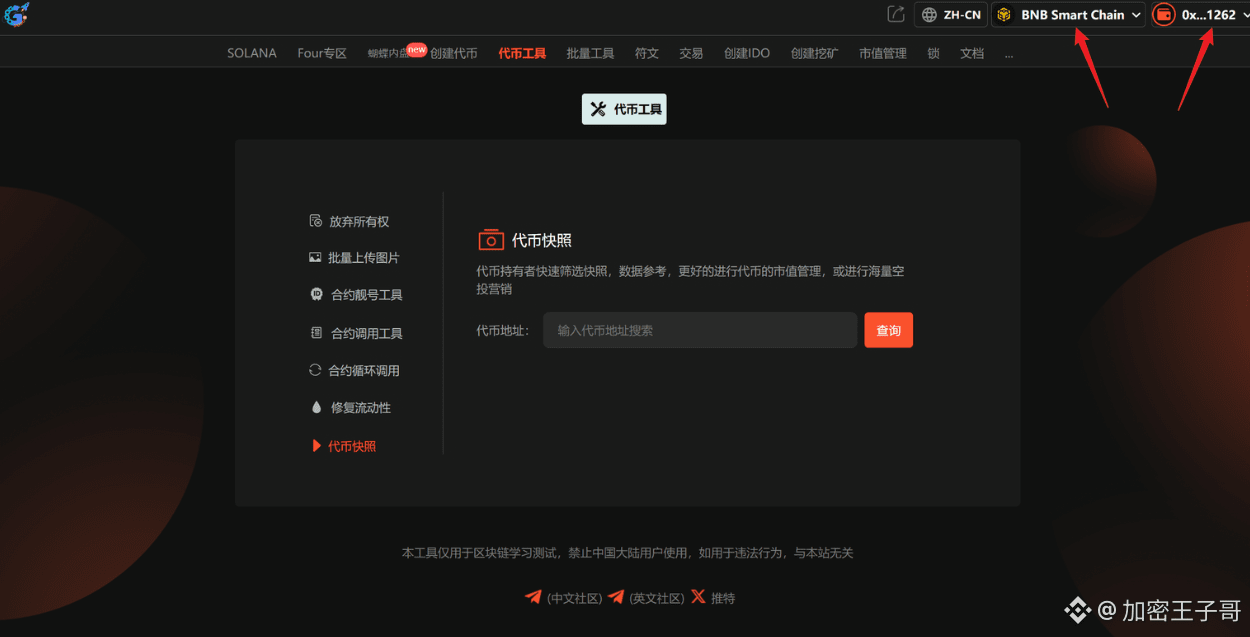Click the wallet icon next to 0x...1262

pyautogui.click(x=1163, y=15)
